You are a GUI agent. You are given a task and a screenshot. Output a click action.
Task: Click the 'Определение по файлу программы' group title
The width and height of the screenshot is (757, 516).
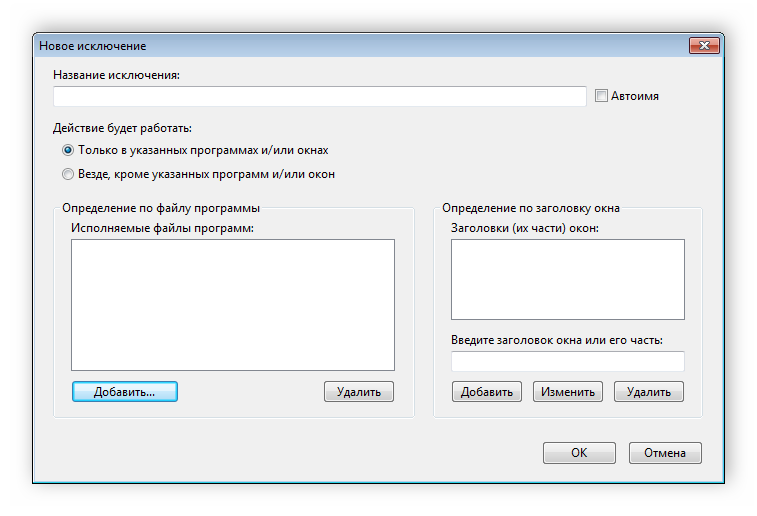tap(161, 208)
